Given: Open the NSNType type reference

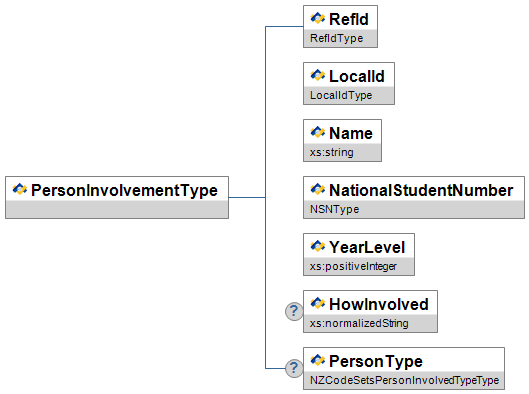Looking at the screenshot, I should coord(335,209).
